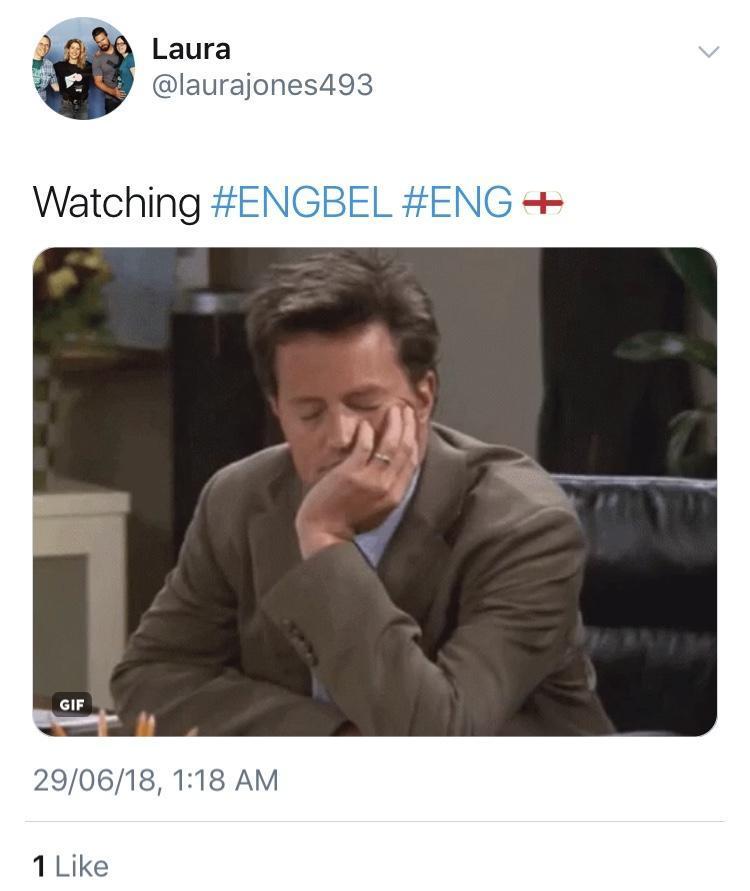Image resolution: width=750 pixels, height=891 pixels.
Task: Click the GIF badge on the media
Action: pos(72,705)
